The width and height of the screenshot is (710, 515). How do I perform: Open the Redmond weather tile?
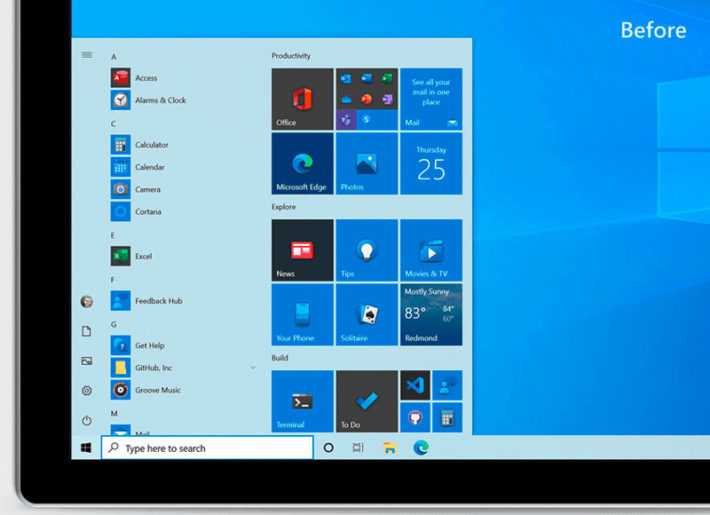point(431,315)
